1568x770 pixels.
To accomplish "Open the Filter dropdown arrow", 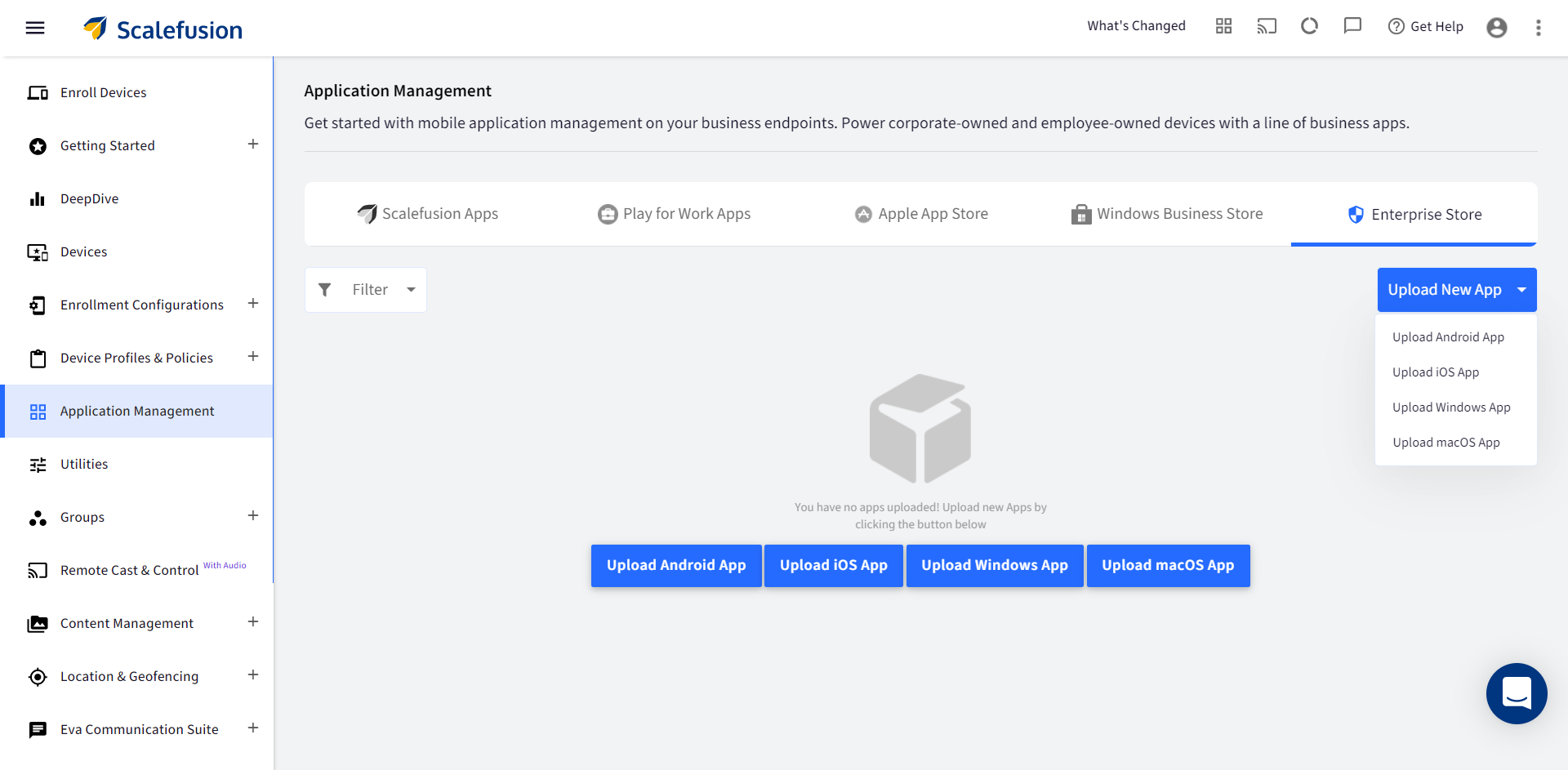I will [x=412, y=290].
